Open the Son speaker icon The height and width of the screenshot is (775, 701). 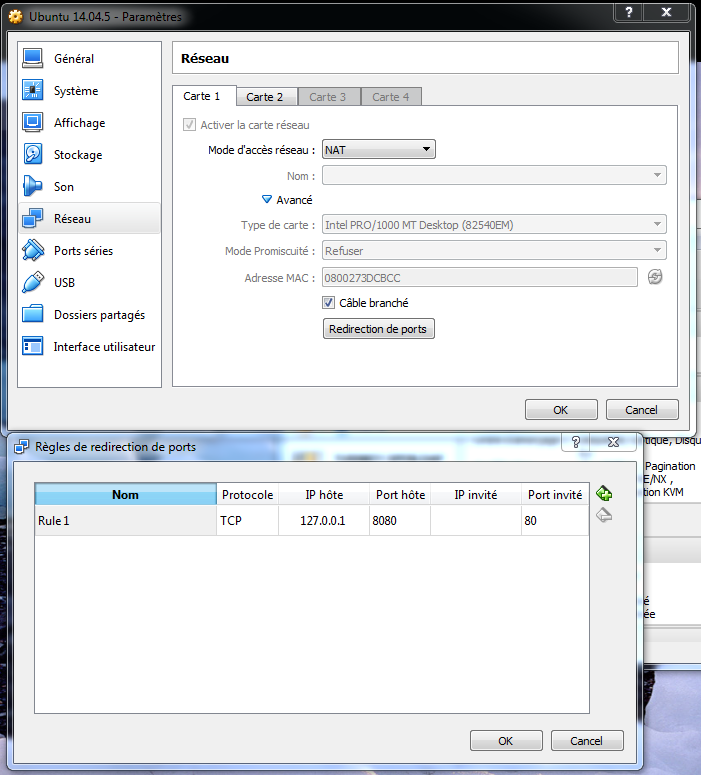pyautogui.click(x=33, y=186)
